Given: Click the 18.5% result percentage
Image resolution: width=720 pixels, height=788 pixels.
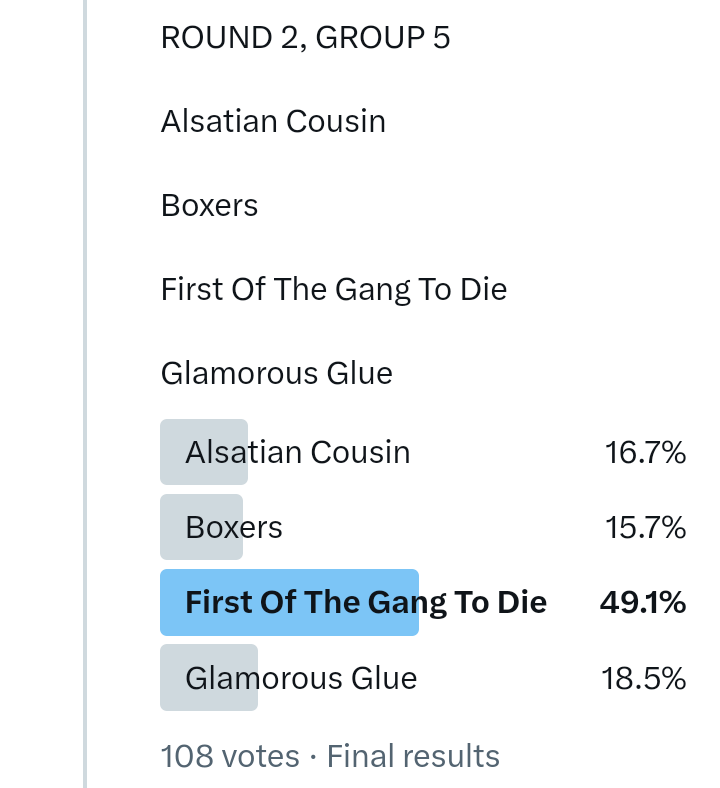Looking at the screenshot, I should (643, 679).
